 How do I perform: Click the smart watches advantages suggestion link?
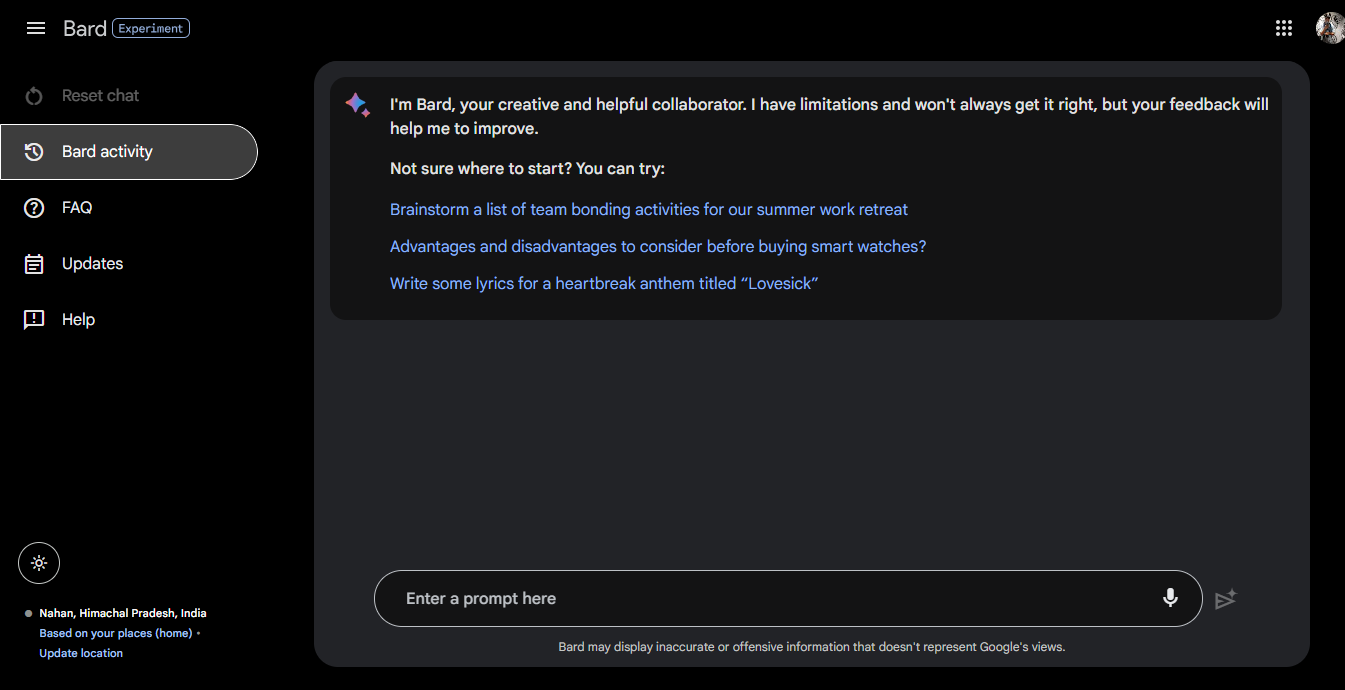click(658, 247)
